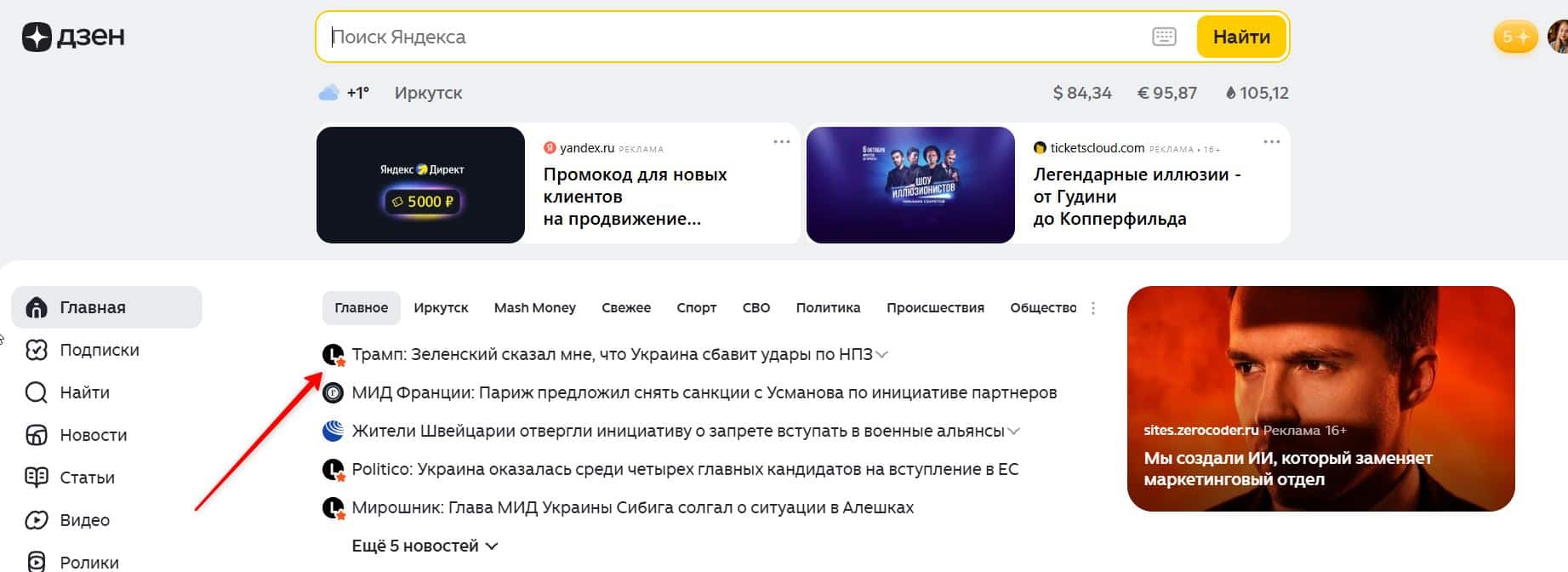Switch to the Происшествия tab
The image size is (1568, 572).
pyautogui.click(x=935, y=307)
